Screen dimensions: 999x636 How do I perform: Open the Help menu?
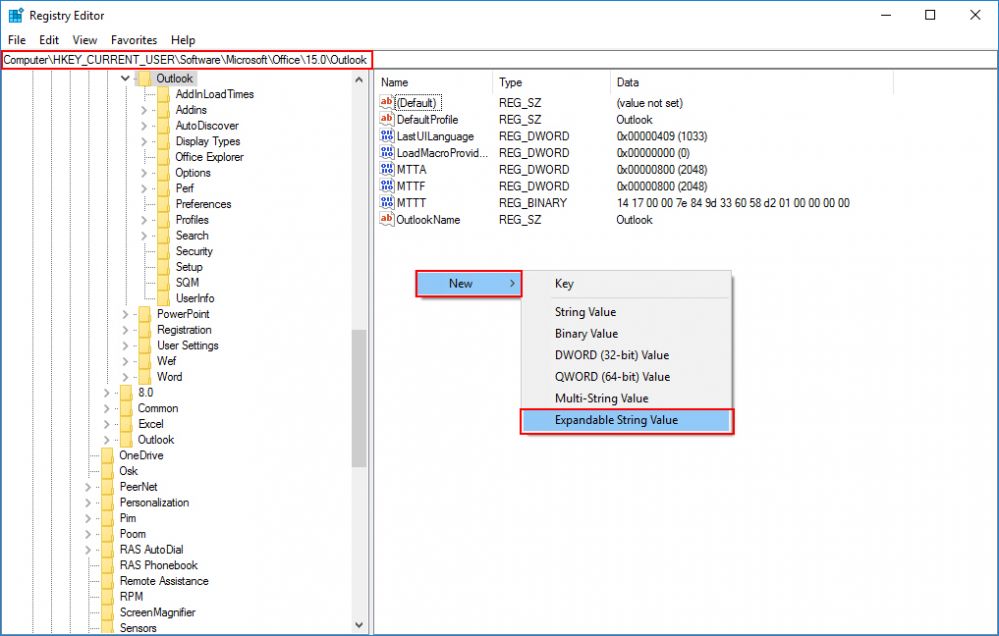tap(183, 40)
